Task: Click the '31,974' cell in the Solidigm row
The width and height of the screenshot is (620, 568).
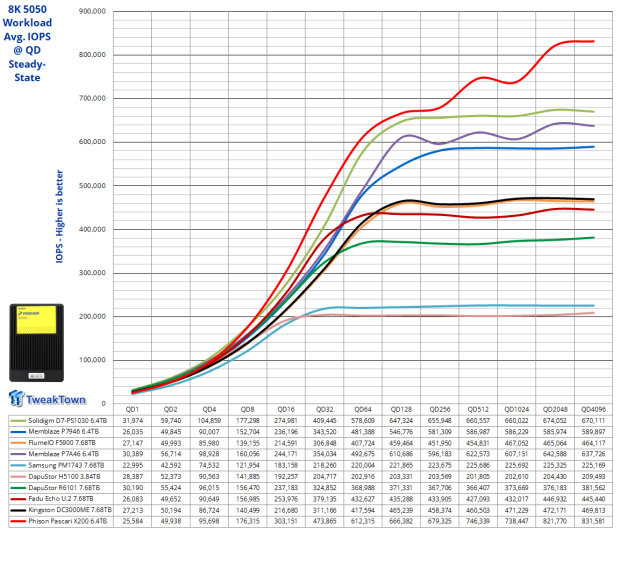Action: 132,420
